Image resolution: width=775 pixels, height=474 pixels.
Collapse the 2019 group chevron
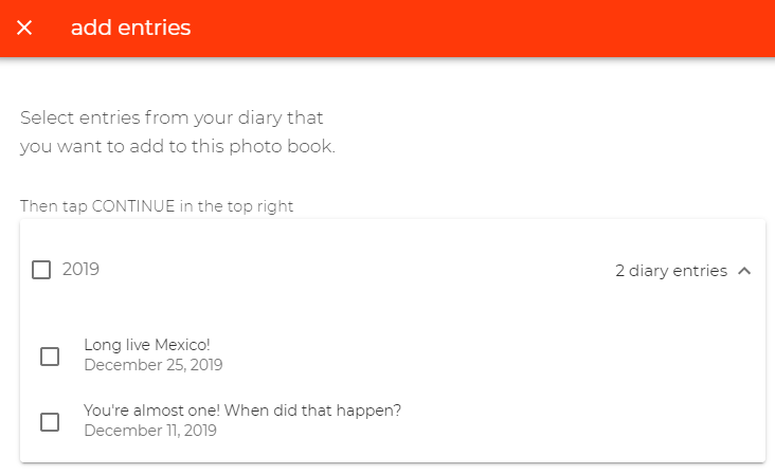pyautogui.click(x=744, y=270)
